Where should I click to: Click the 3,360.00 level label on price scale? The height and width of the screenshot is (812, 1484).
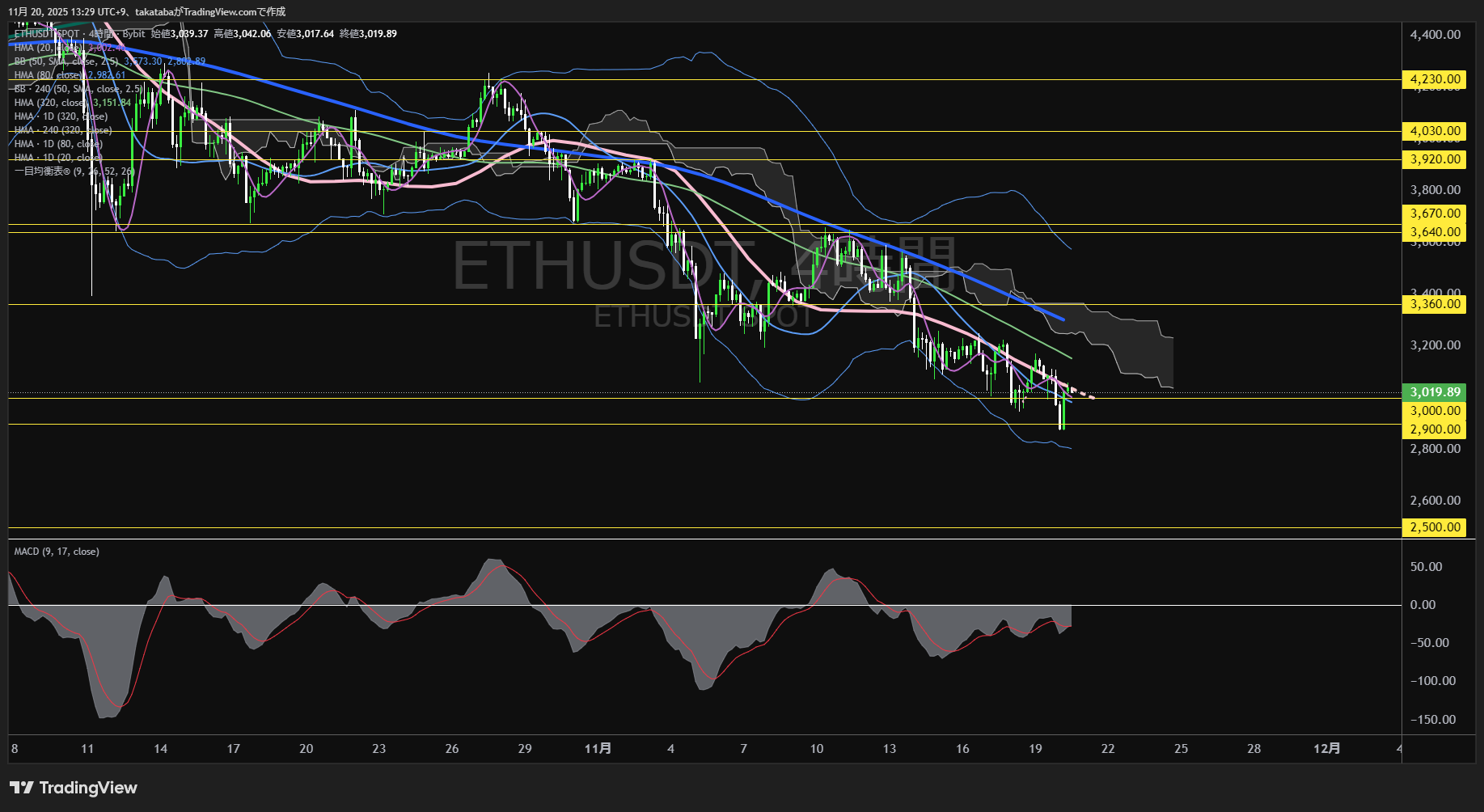pyautogui.click(x=1434, y=304)
